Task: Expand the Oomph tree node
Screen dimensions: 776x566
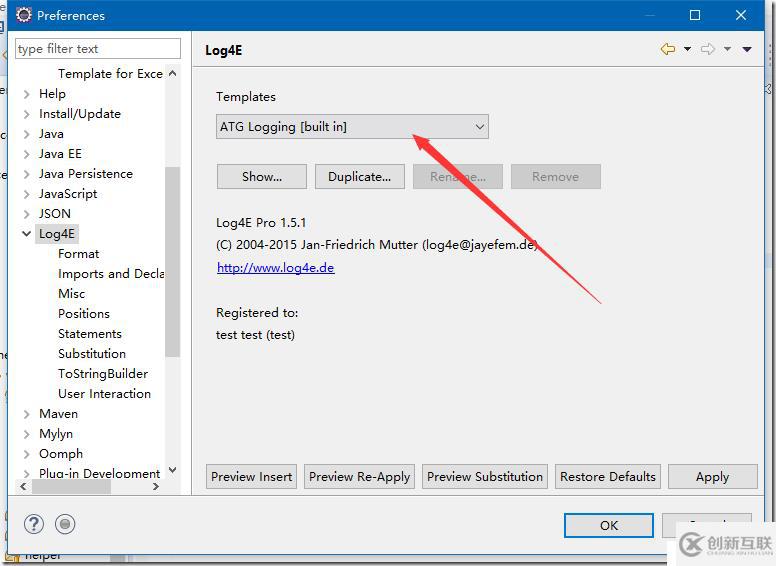Action: pos(27,454)
